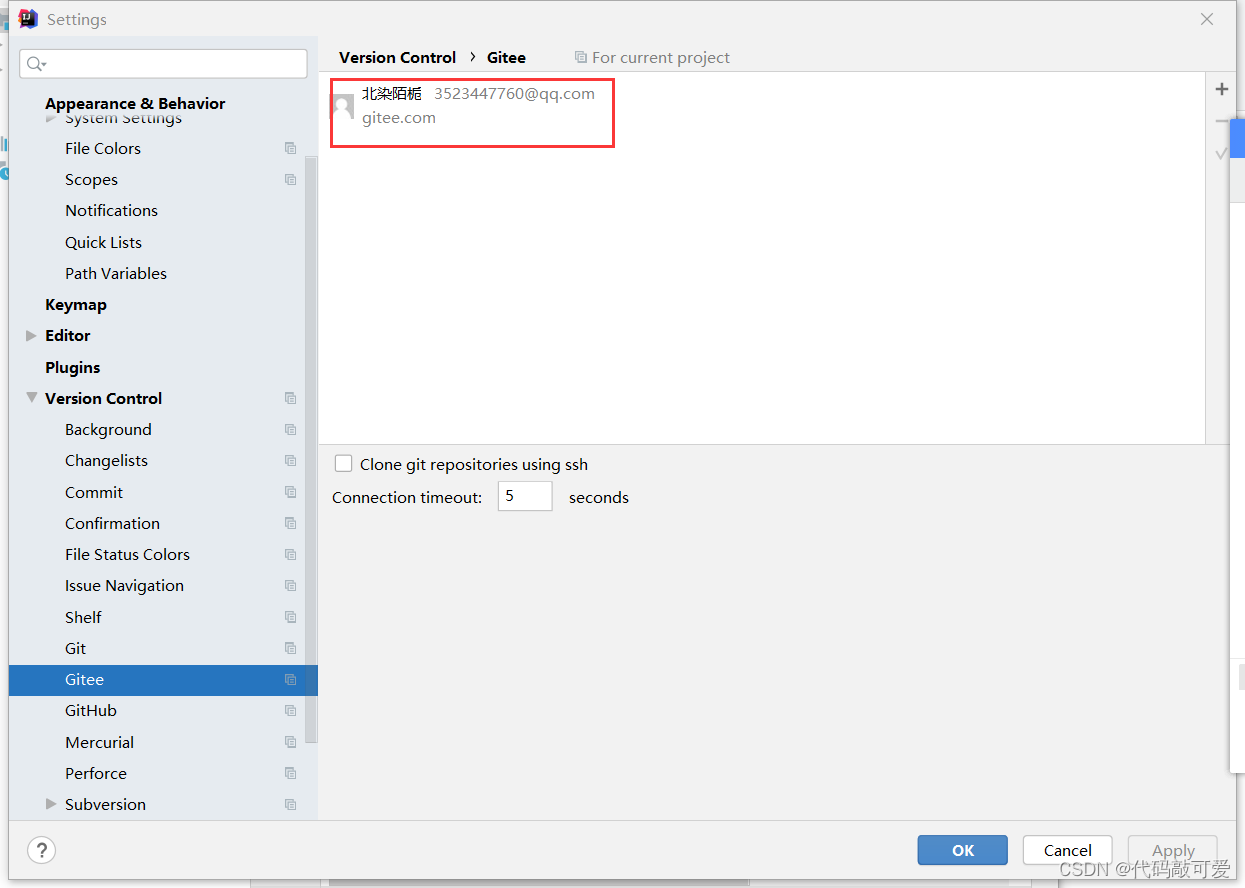The image size is (1245, 888).
Task: Open Commit settings
Action: [x=94, y=492]
